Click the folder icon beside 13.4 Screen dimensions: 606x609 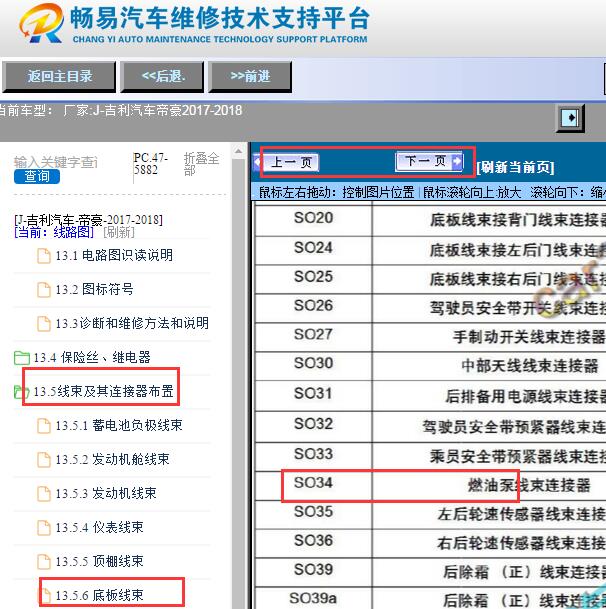point(22,358)
